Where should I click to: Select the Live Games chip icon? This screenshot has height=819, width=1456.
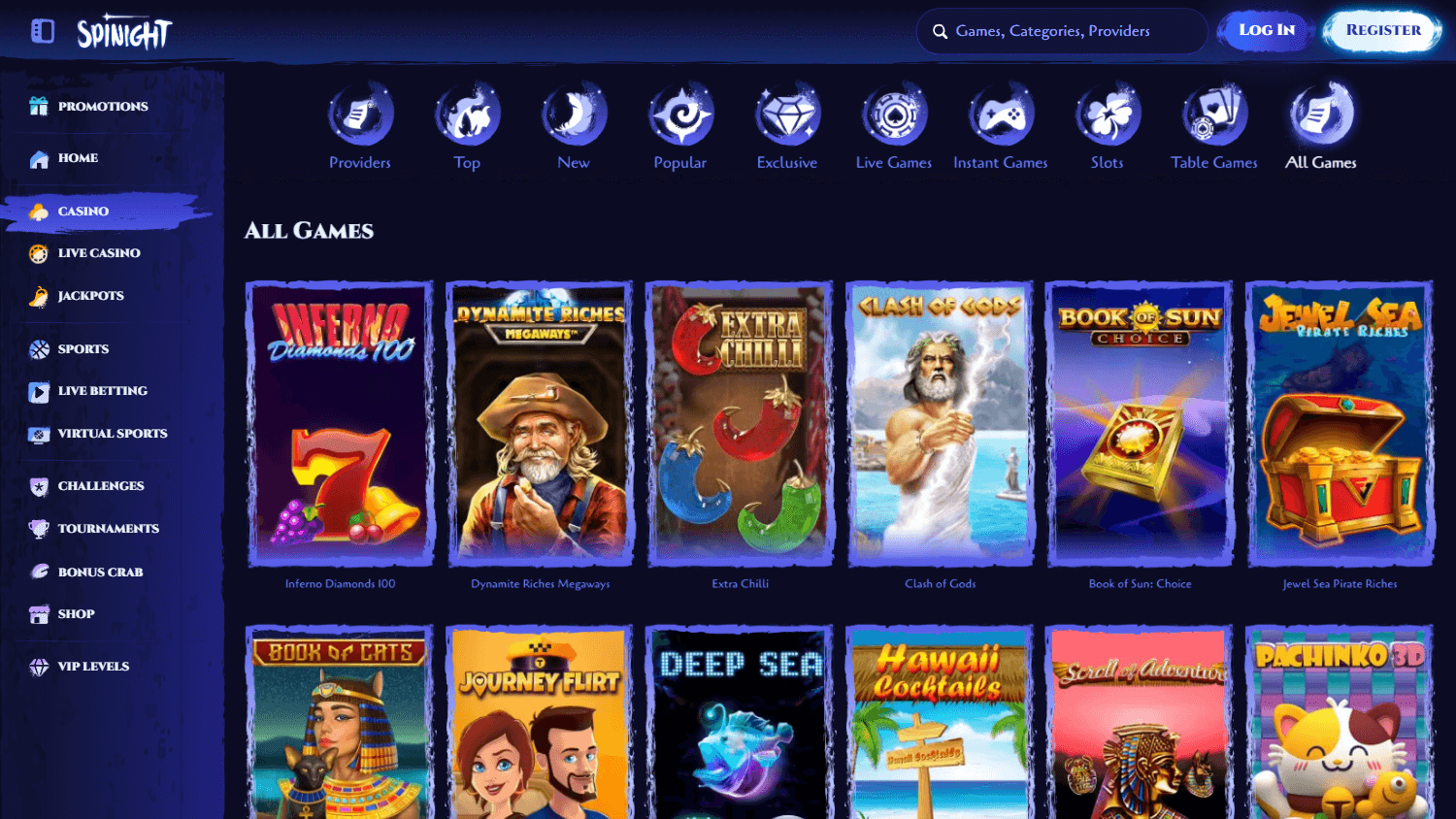894,115
